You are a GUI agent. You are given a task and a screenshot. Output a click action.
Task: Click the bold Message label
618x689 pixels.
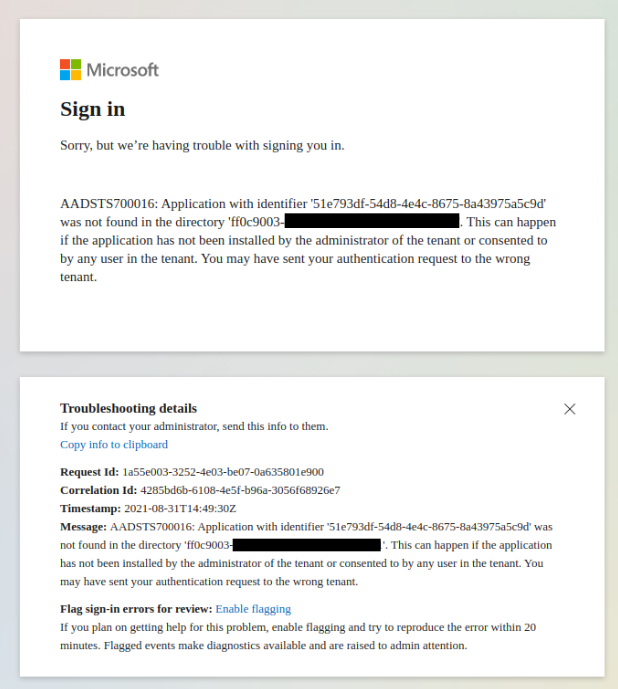[83, 526]
